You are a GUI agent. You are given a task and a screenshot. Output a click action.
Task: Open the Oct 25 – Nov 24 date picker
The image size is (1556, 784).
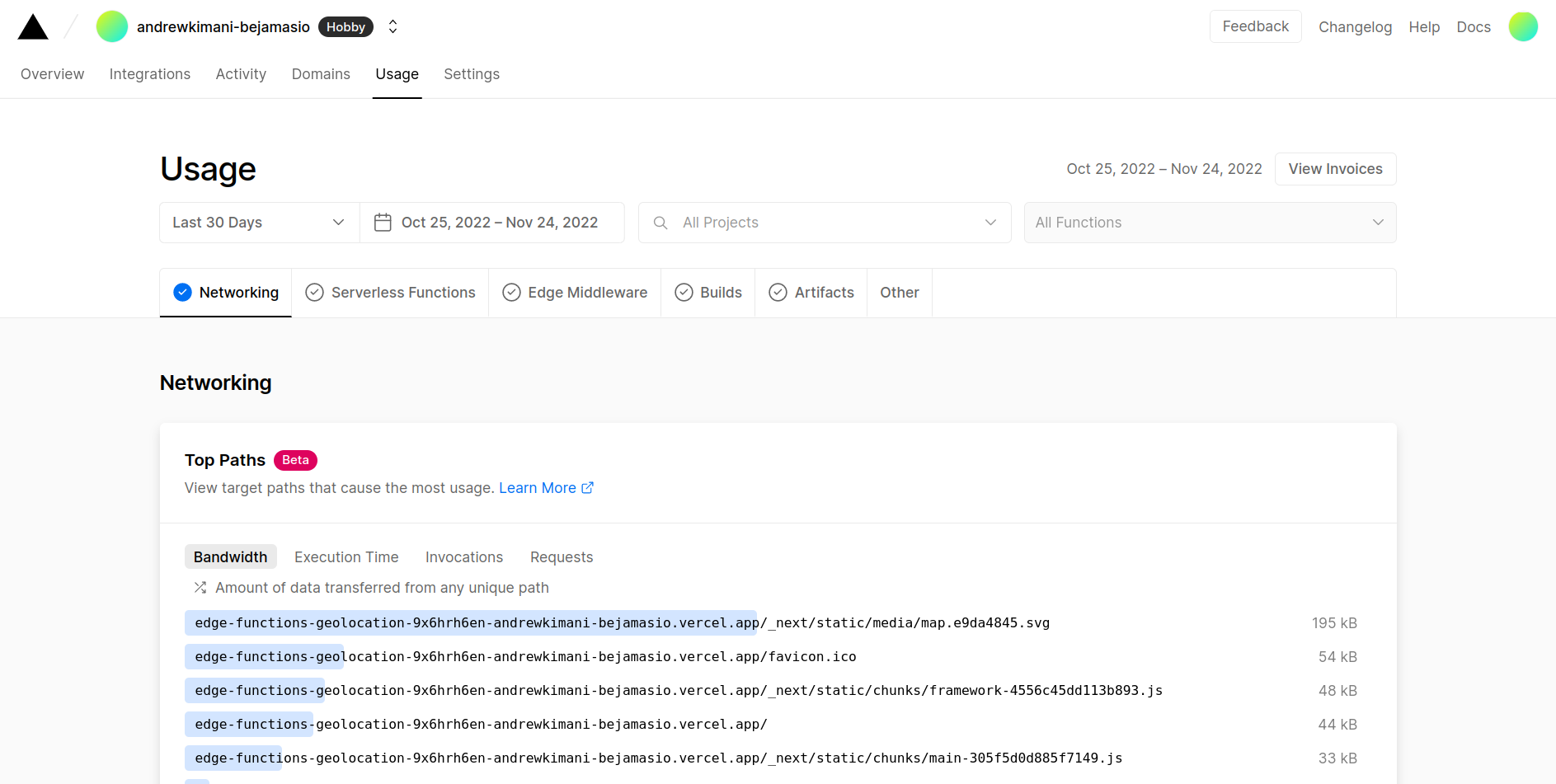pyautogui.click(x=492, y=223)
